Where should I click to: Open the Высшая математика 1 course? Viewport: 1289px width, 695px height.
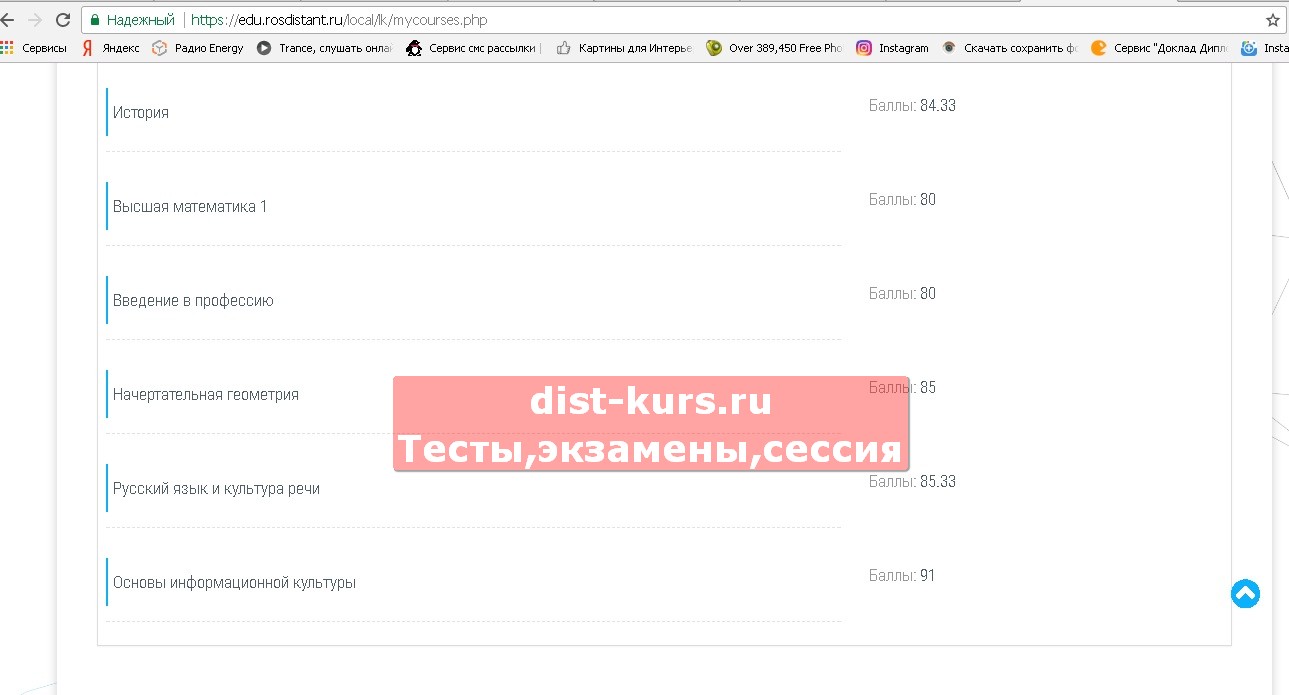(190, 207)
